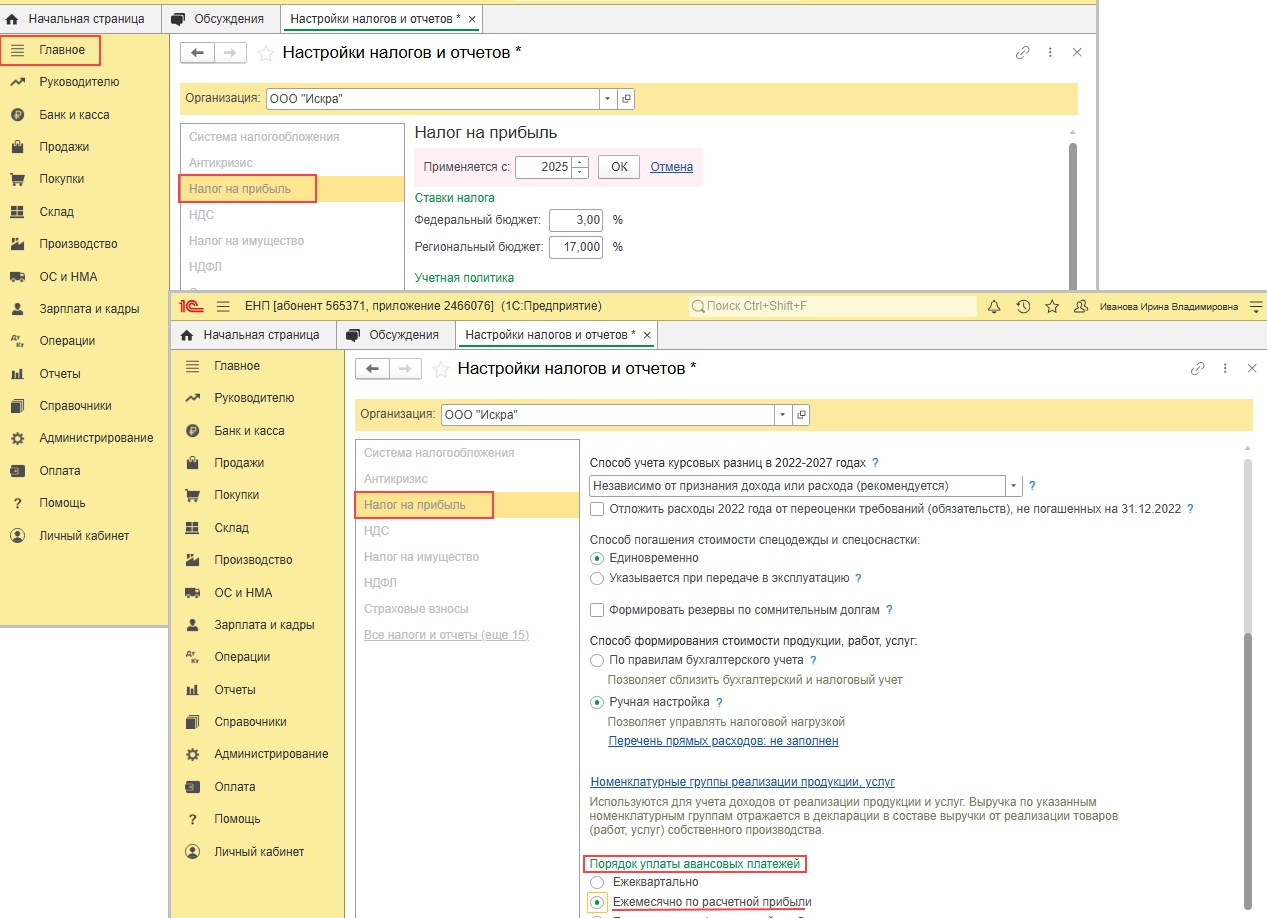Open Покупки in the back window sidebar
Screen dimensions: 1267x918
click(61, 179)
